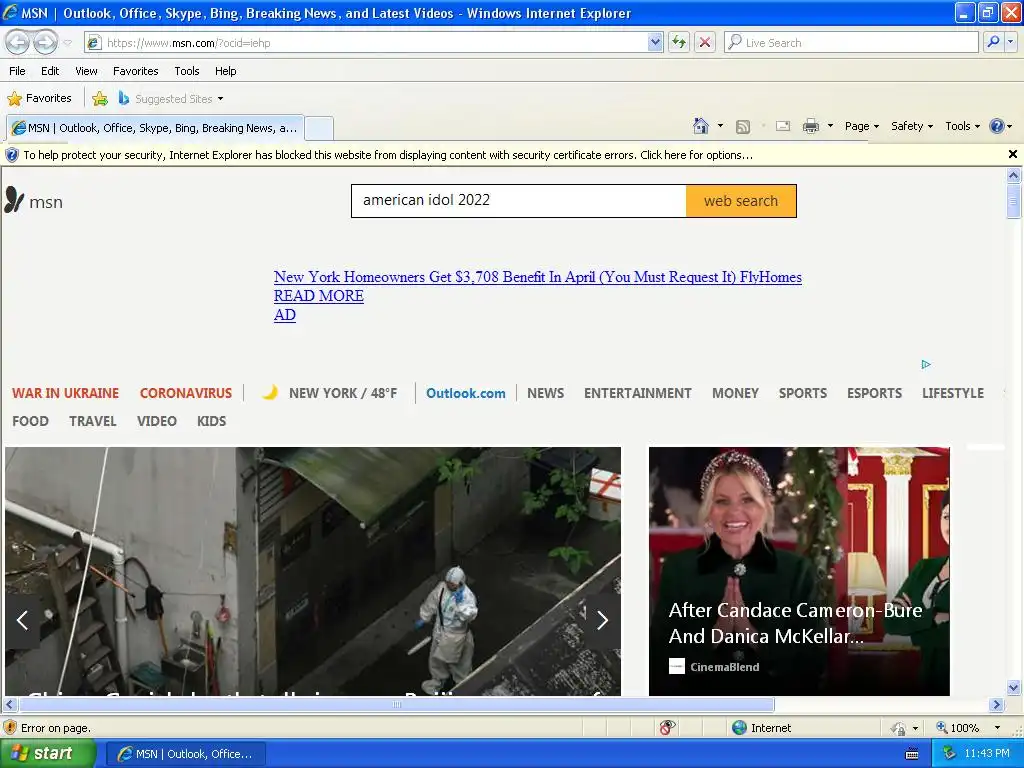This screenshot has height=768, width=1024.
Task: Click the Help question mark icon
Action: [997, 126]
